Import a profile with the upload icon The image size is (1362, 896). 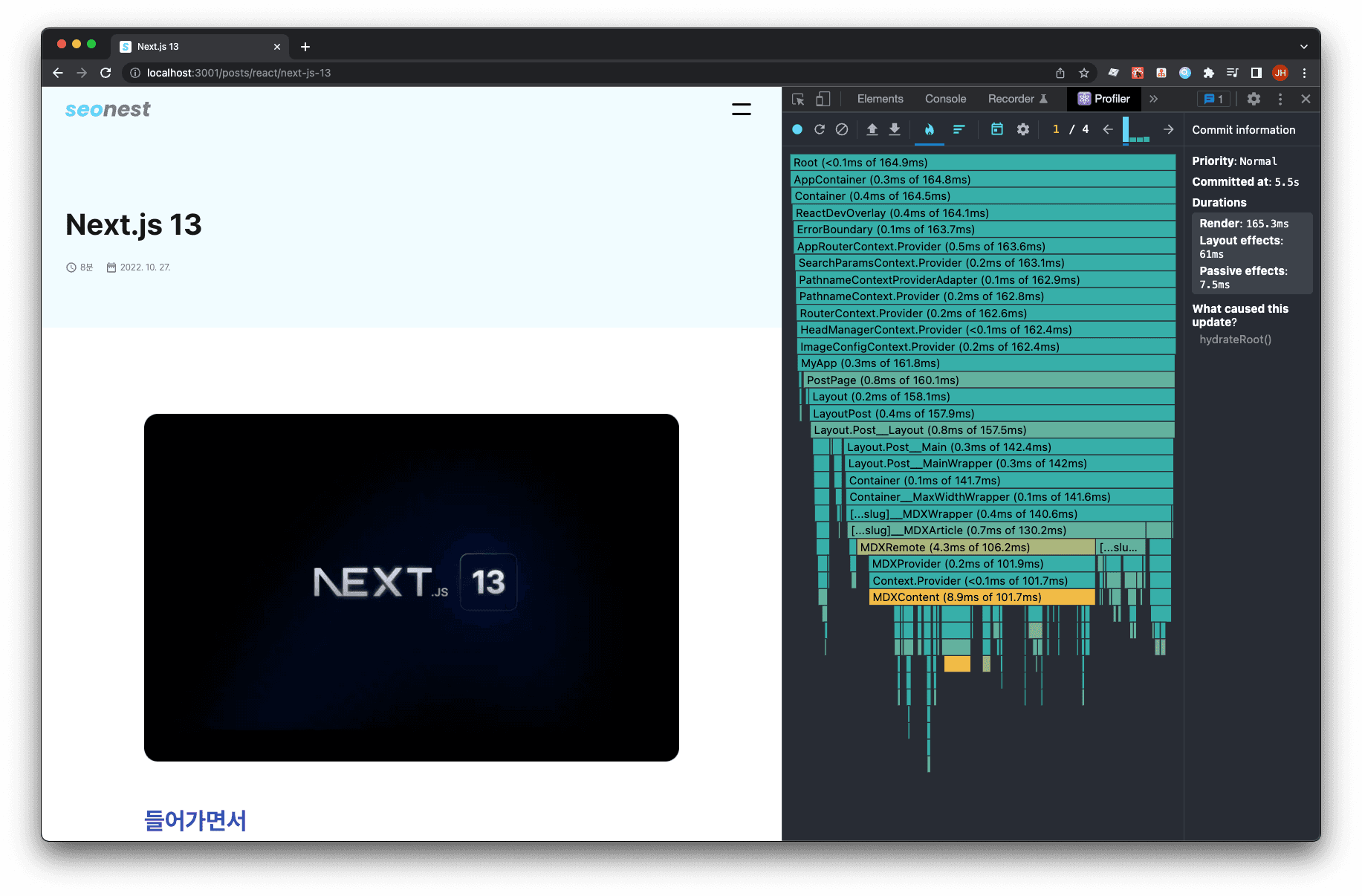pos(872,129)
